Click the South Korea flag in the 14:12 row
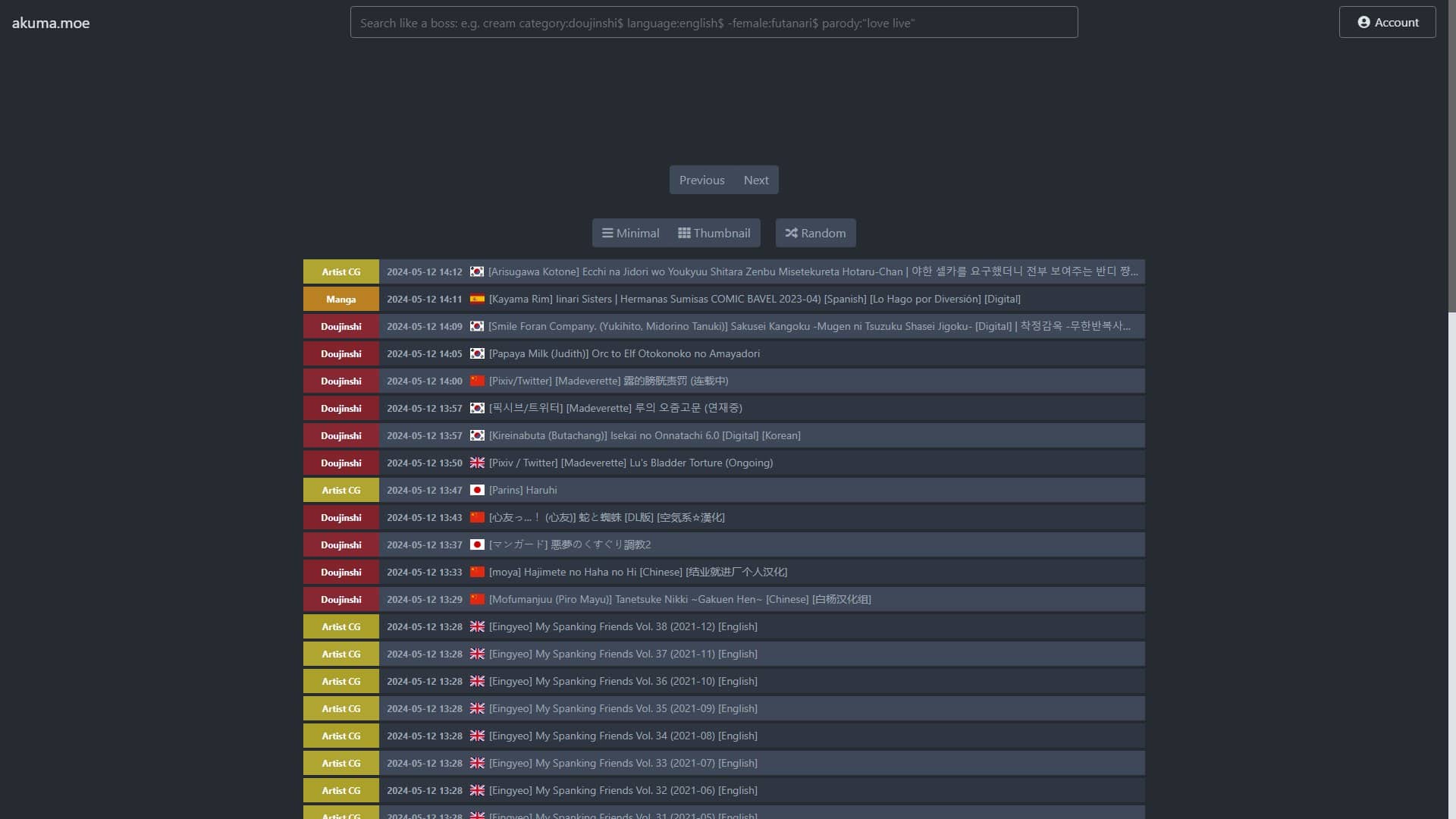The height and width of the screenshot is (819, 1456). coord(477,271)
